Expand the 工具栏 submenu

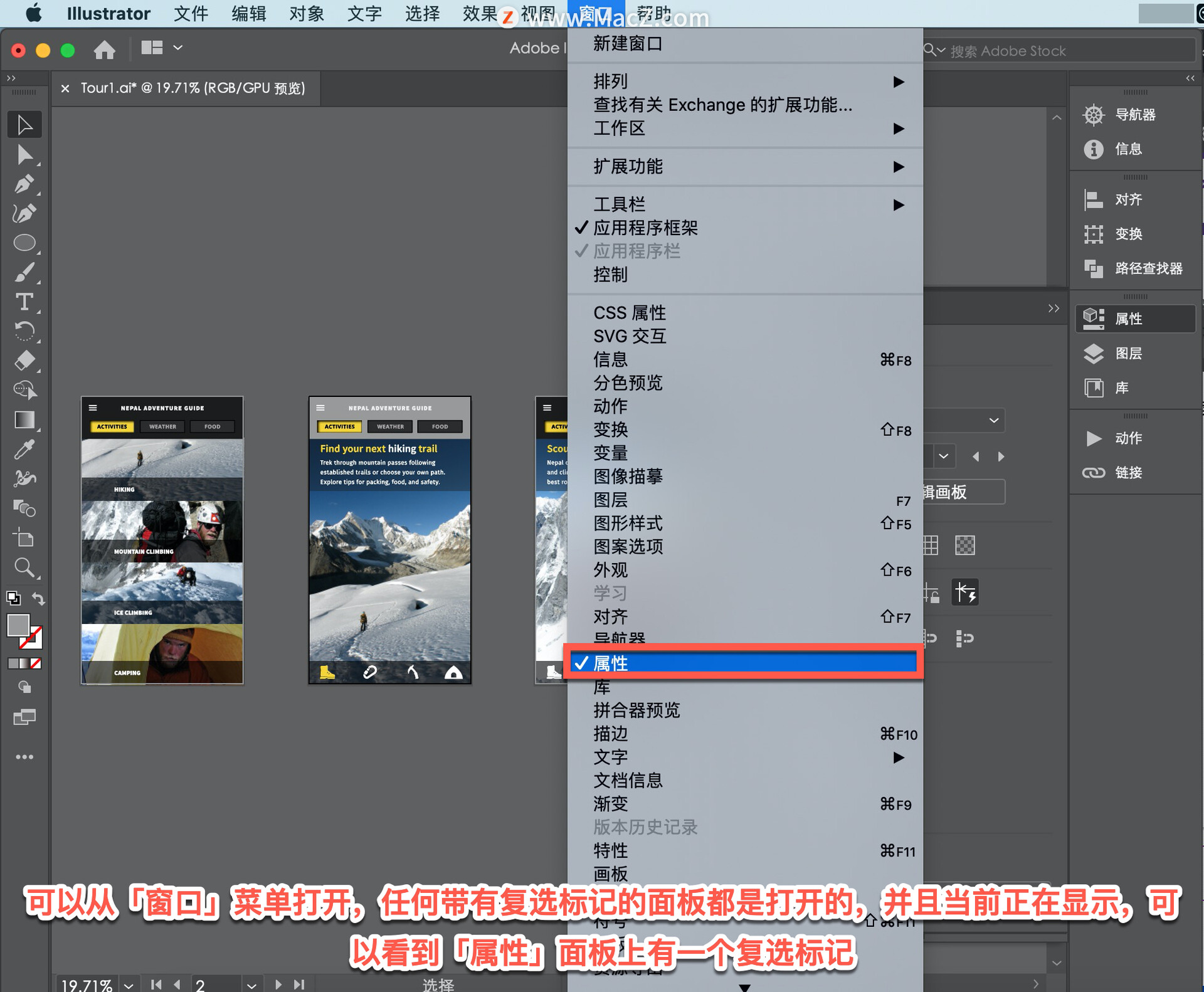[x=744, y=204]
